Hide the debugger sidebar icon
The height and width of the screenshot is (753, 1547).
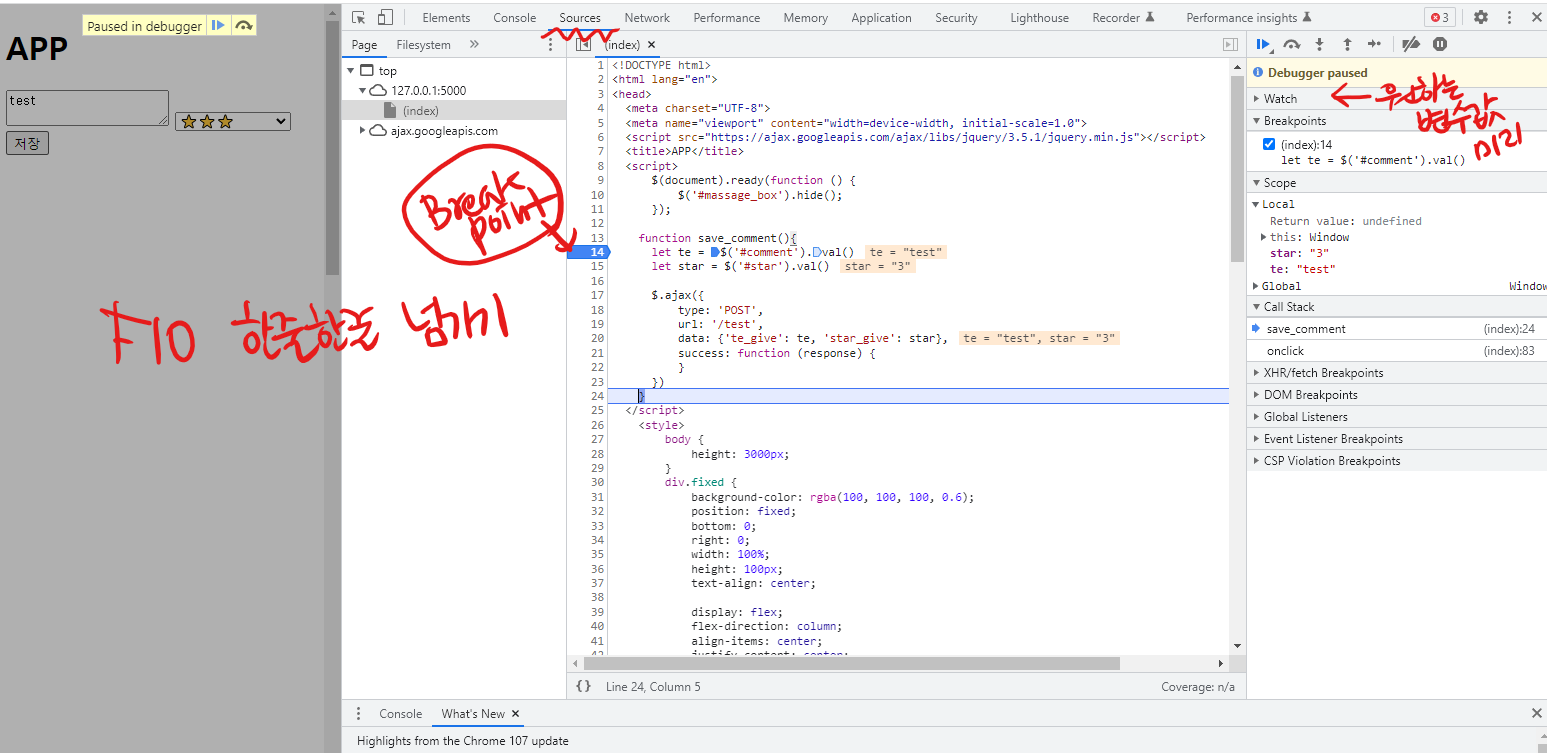click(x=1231, y=45)
